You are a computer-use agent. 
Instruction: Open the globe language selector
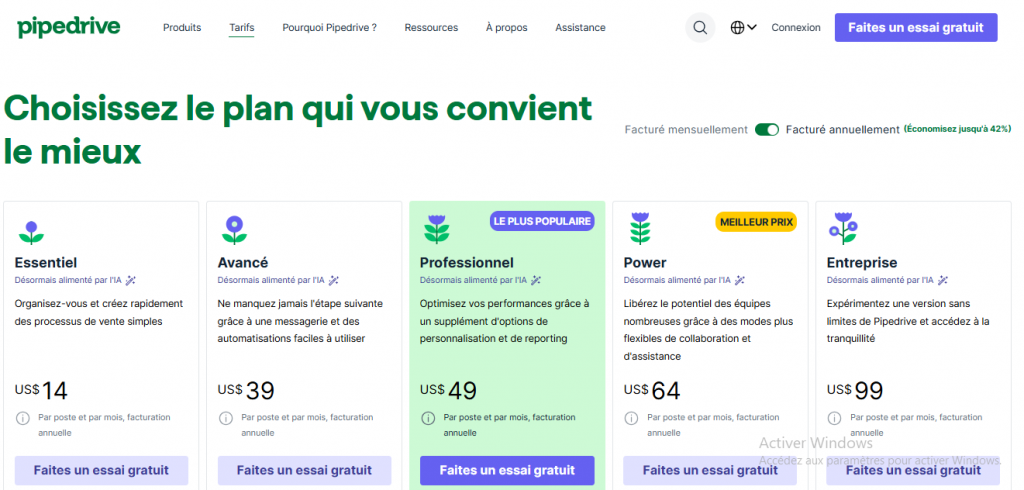click(x=743, y=27)
